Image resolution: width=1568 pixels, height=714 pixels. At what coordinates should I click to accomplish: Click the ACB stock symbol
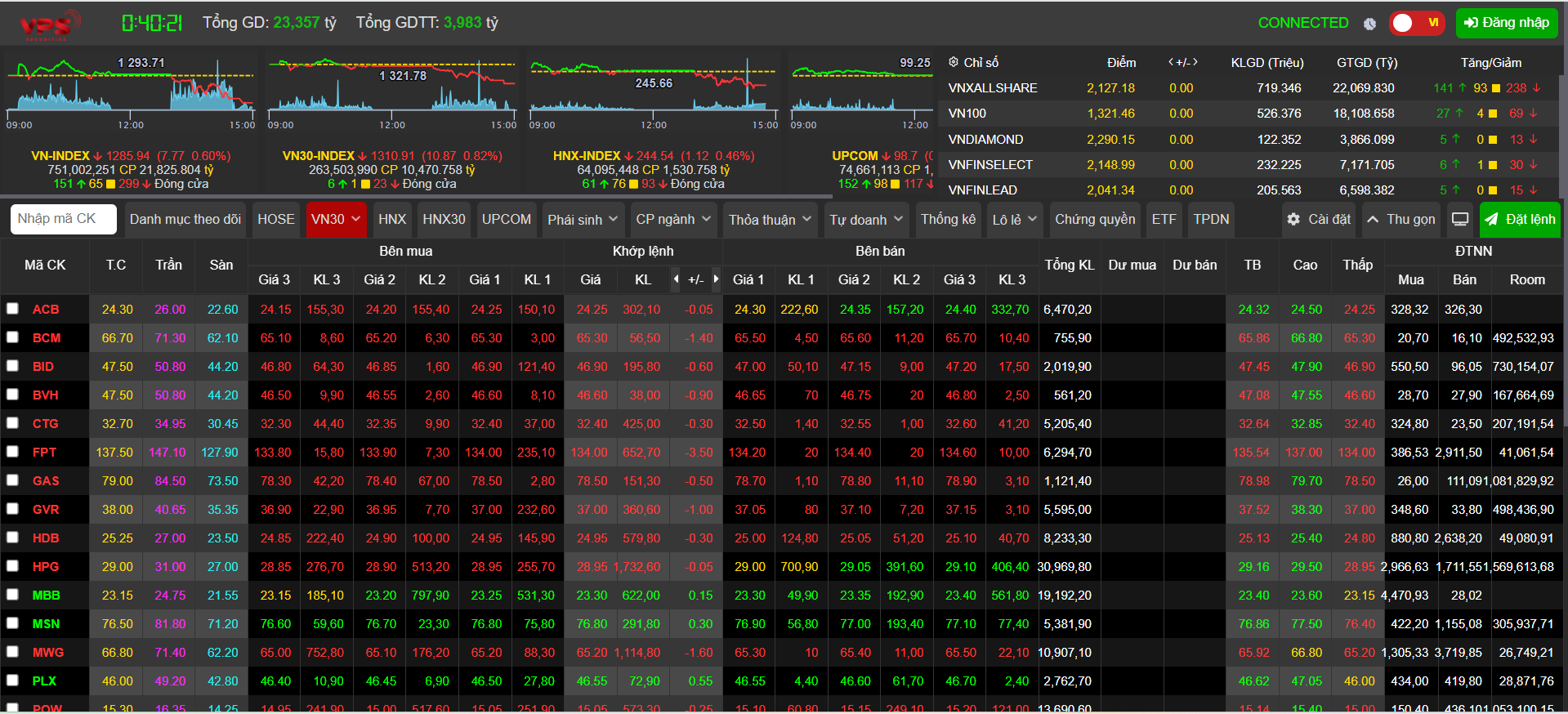pyautogui.click(x=46, y=310)
